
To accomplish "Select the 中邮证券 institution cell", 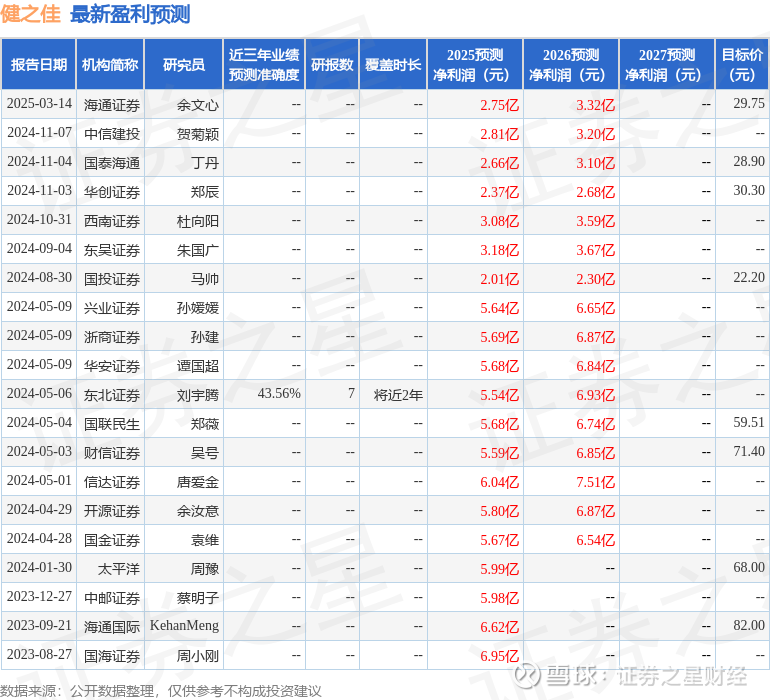I will [112, 598].
